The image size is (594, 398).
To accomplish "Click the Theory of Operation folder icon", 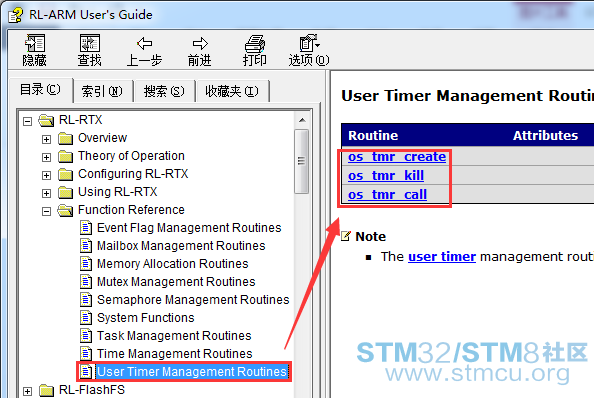I will pos(65,156).
